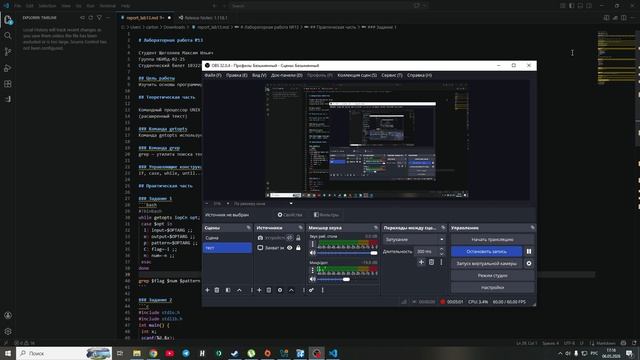Add a transition with plus icon

422,262
